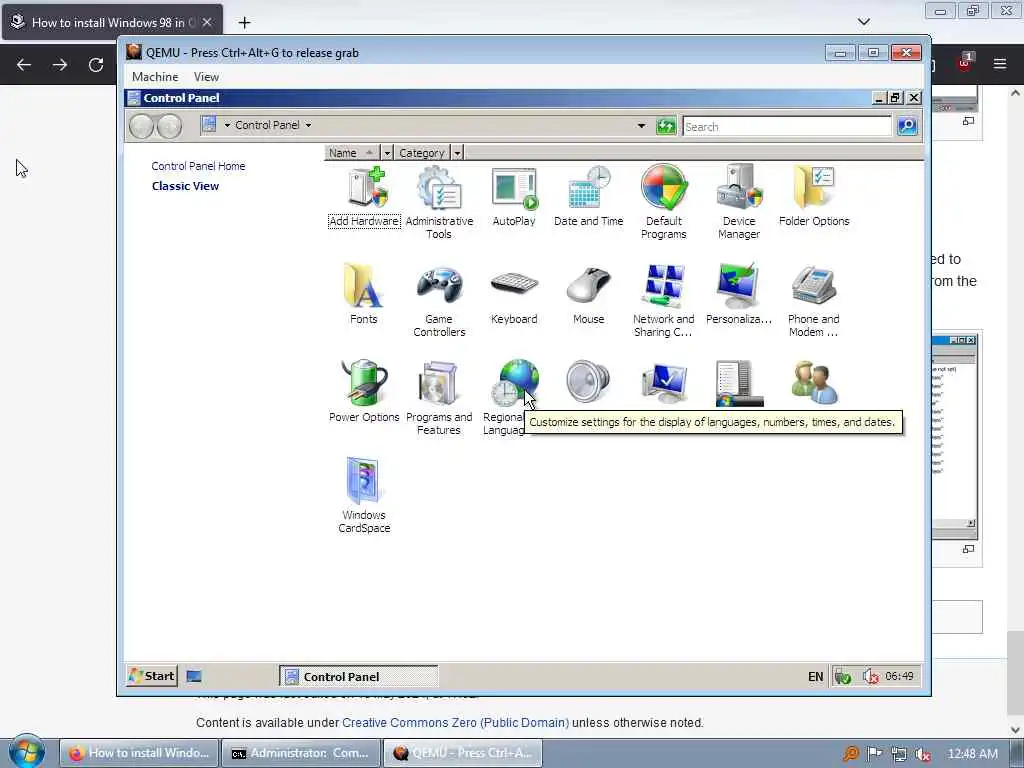This screenshot has height=768, width=1024.
Task: Expand the arrow after Control Panel breadcrumb
Action: 308,125
